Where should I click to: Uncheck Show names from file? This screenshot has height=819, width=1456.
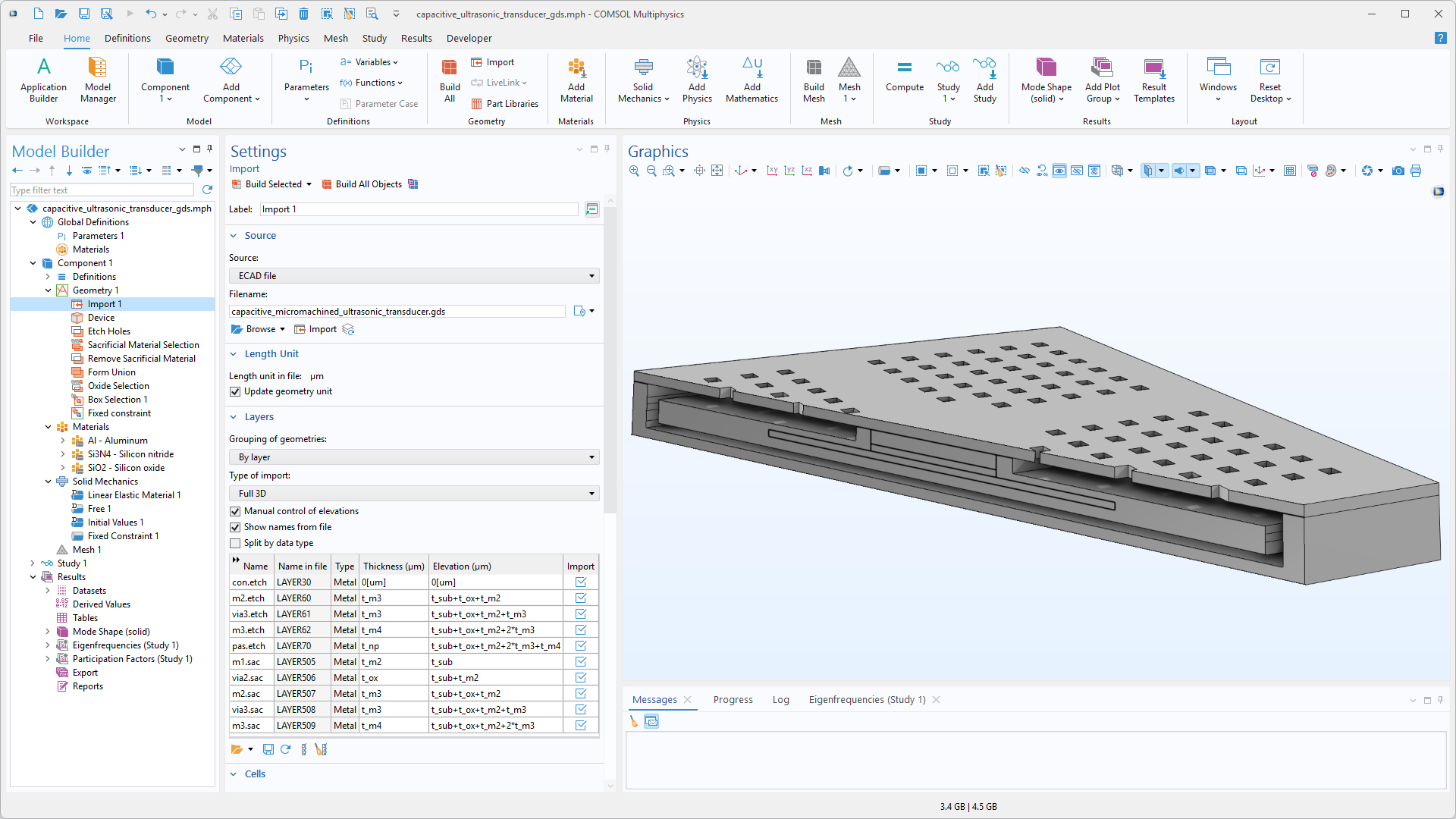[235, 528]
